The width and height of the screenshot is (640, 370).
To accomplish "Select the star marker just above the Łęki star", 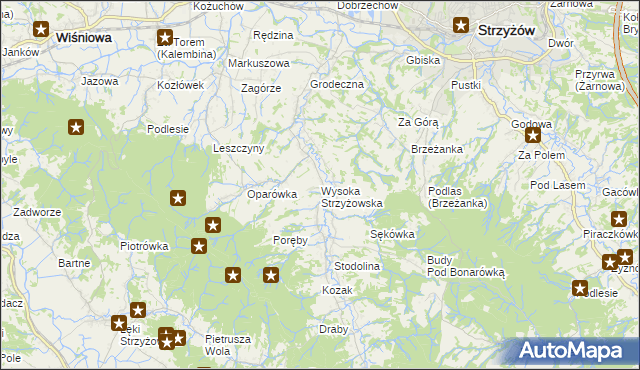I will [x=138, y=310].
